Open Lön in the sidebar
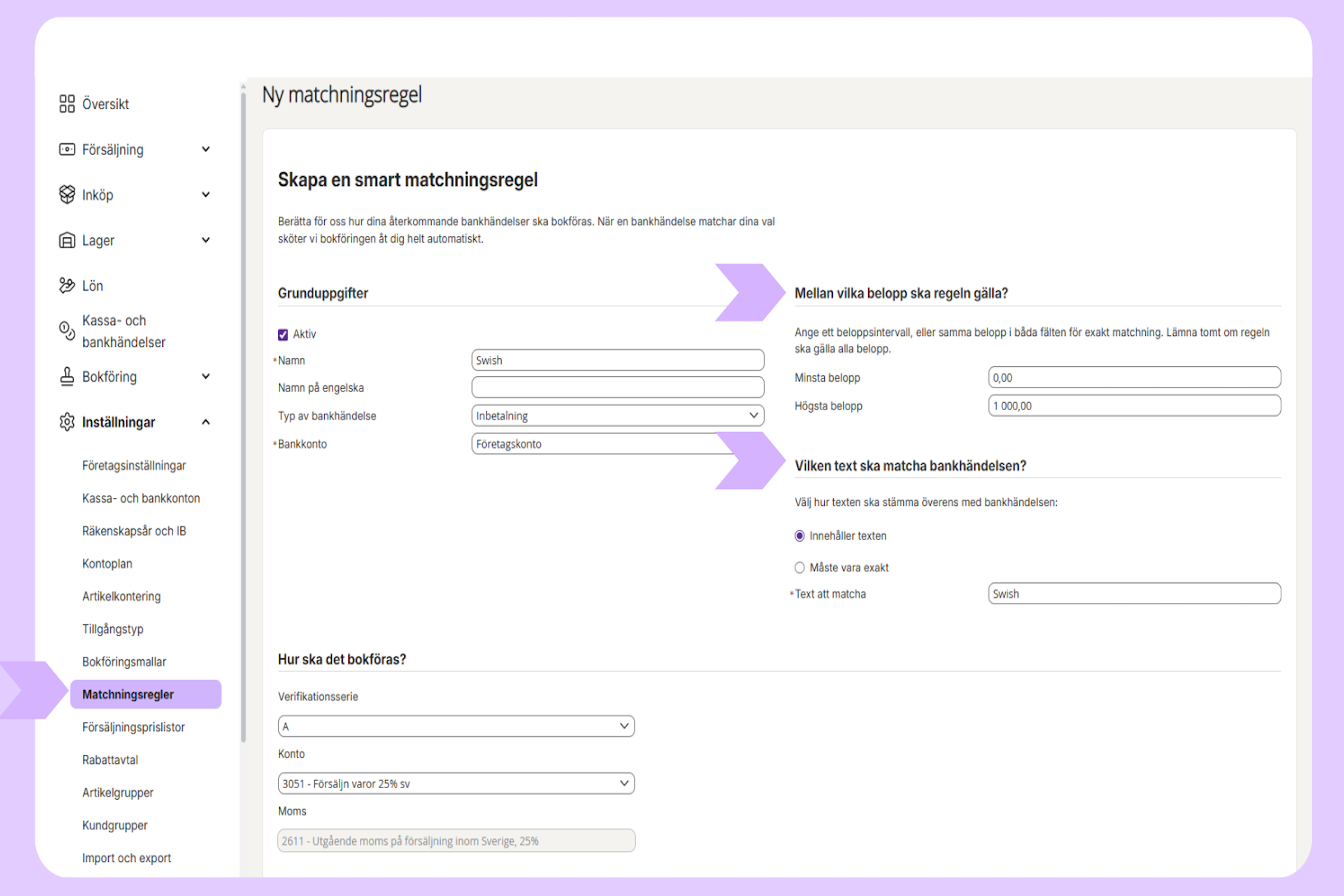The height and width of the screenshot is (896, 1344). click(92, 286)
